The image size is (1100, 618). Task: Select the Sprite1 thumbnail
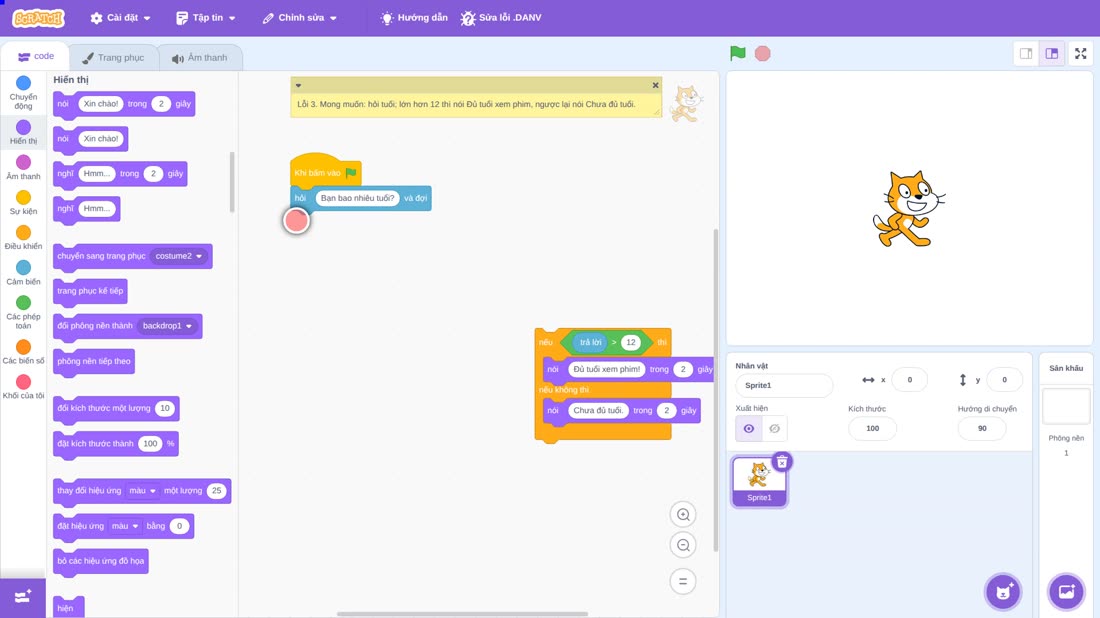[758, 482]
